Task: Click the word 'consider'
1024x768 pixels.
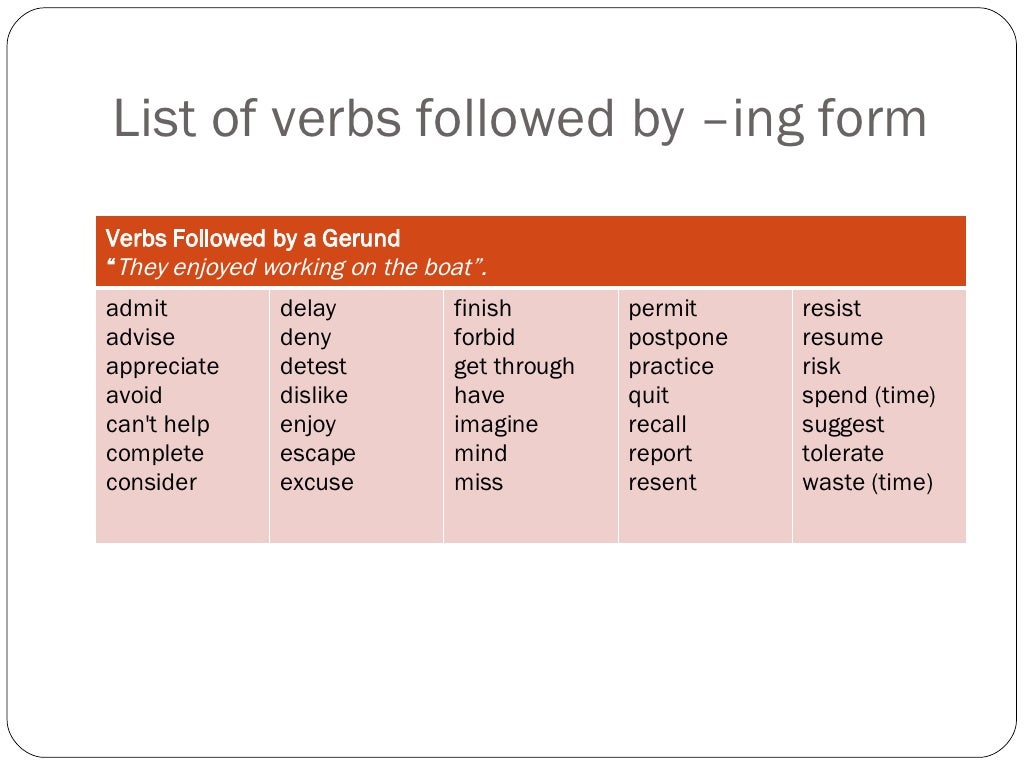Action: click(x=152, y=483)
